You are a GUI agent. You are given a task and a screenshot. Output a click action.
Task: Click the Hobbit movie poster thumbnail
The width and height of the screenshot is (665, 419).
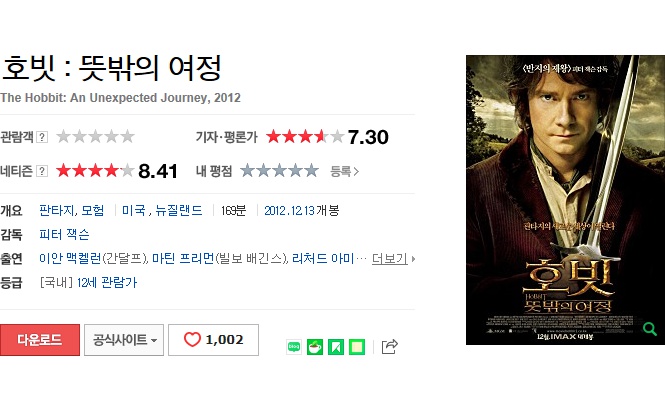tap(565, 200)
